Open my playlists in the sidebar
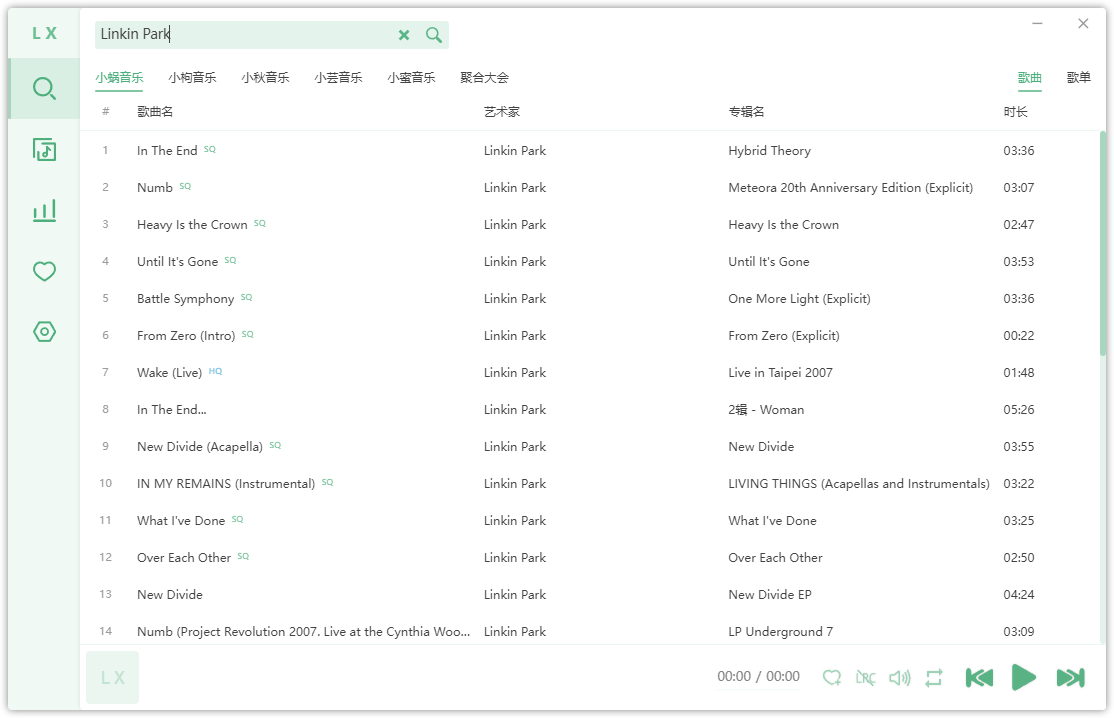This screenshot has height=718, width=1114. 44,150
